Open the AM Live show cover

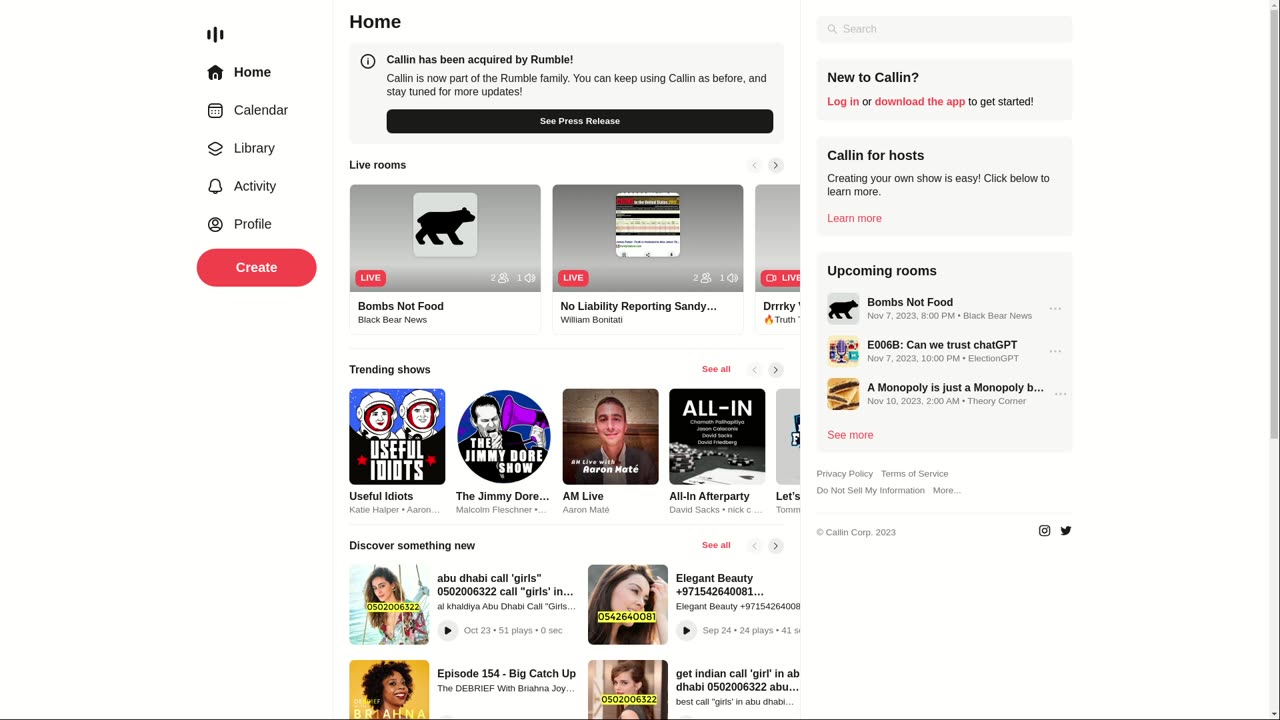tap(611, 437)
